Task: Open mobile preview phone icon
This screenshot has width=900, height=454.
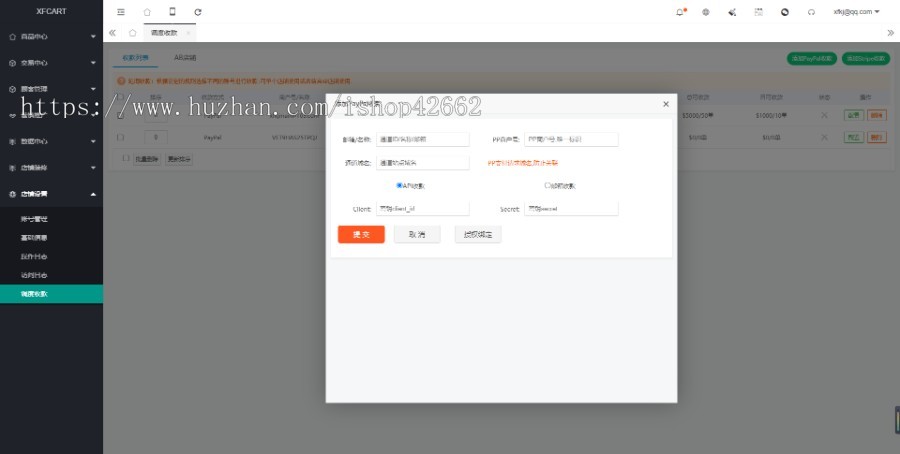Action: 172,11
